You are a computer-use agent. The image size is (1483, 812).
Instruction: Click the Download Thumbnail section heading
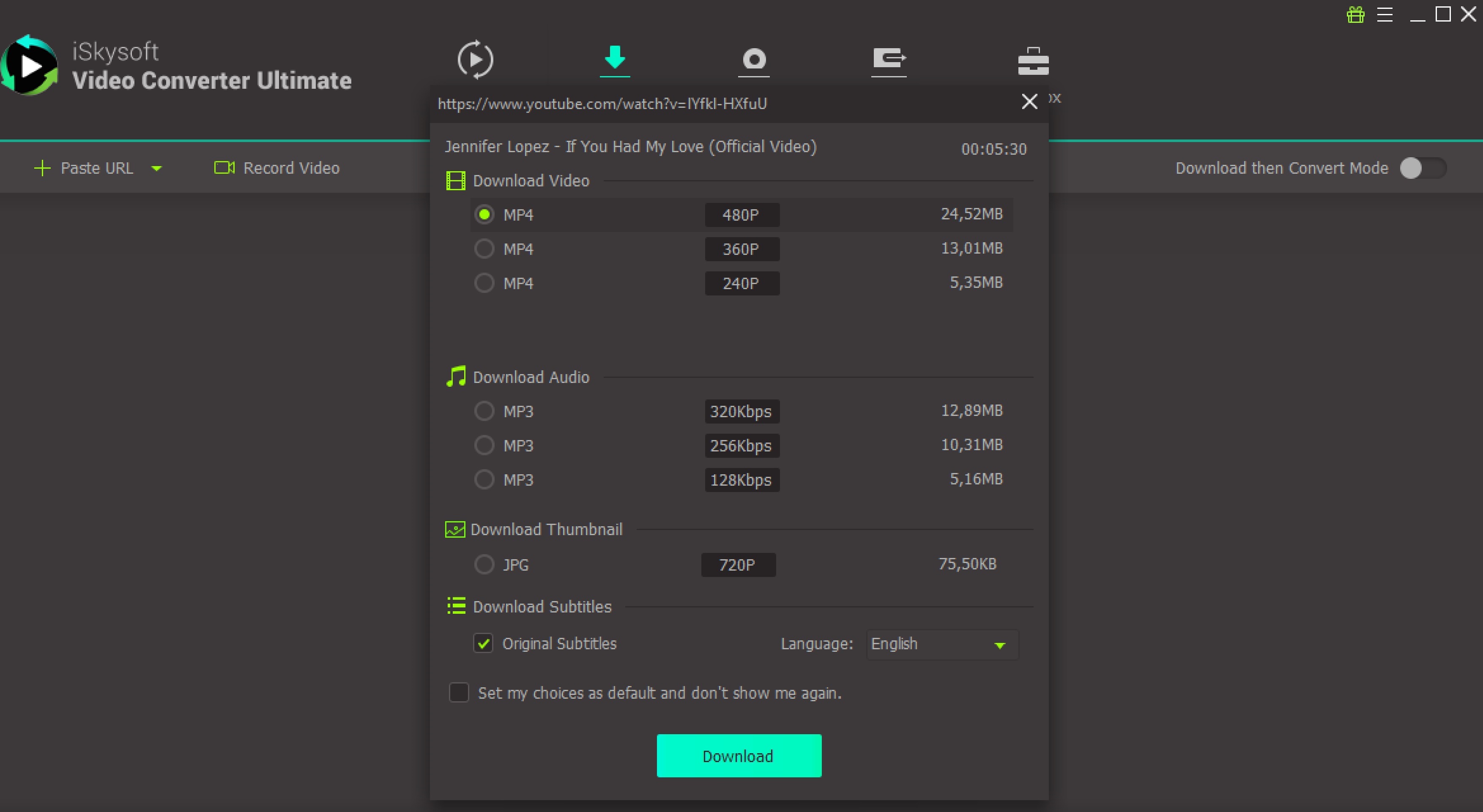point(546,530)
